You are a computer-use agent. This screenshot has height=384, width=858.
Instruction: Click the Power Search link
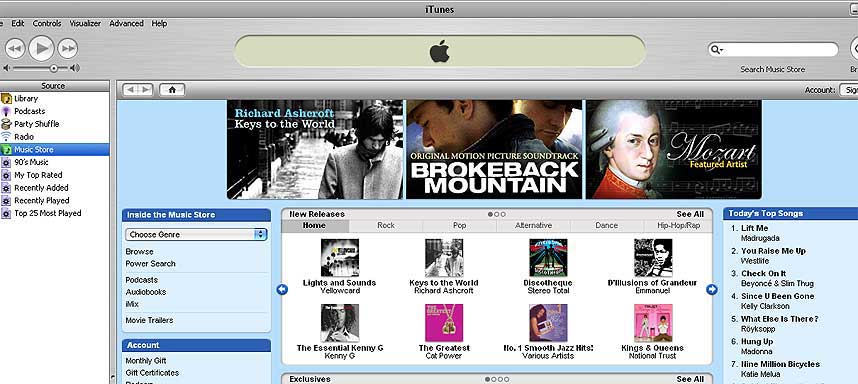click(x=150, y=264)
